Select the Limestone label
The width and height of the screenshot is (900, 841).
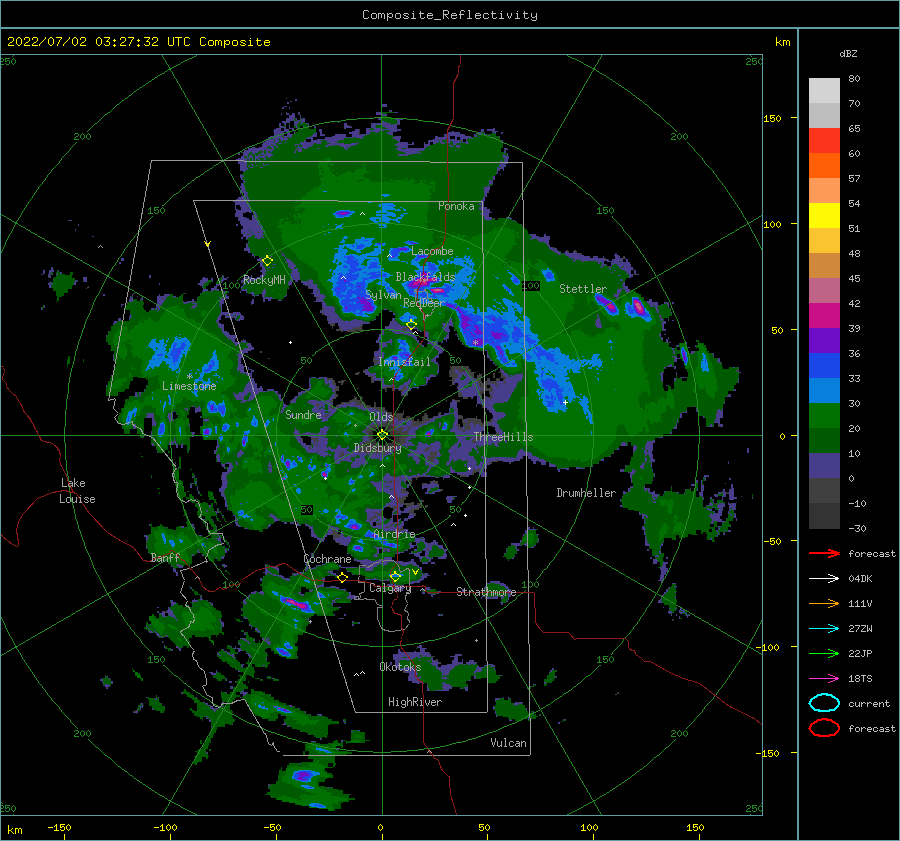pyautogui.click(x=189, y=386)
